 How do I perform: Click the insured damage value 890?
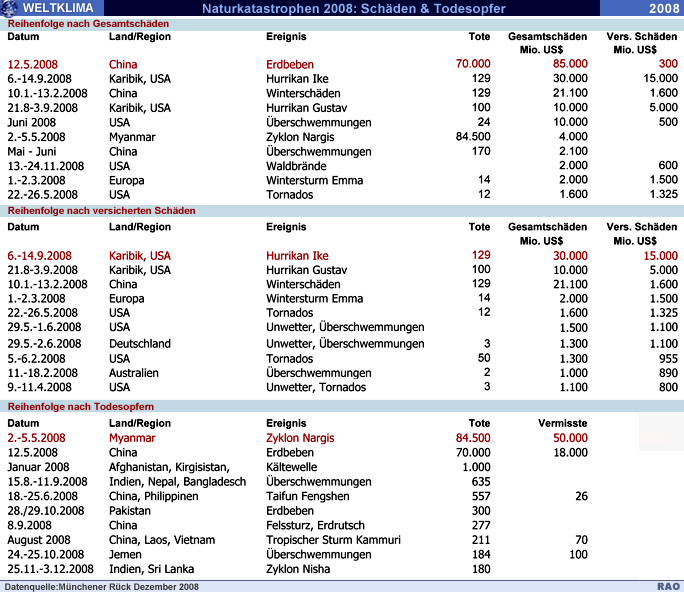(668, 373)
